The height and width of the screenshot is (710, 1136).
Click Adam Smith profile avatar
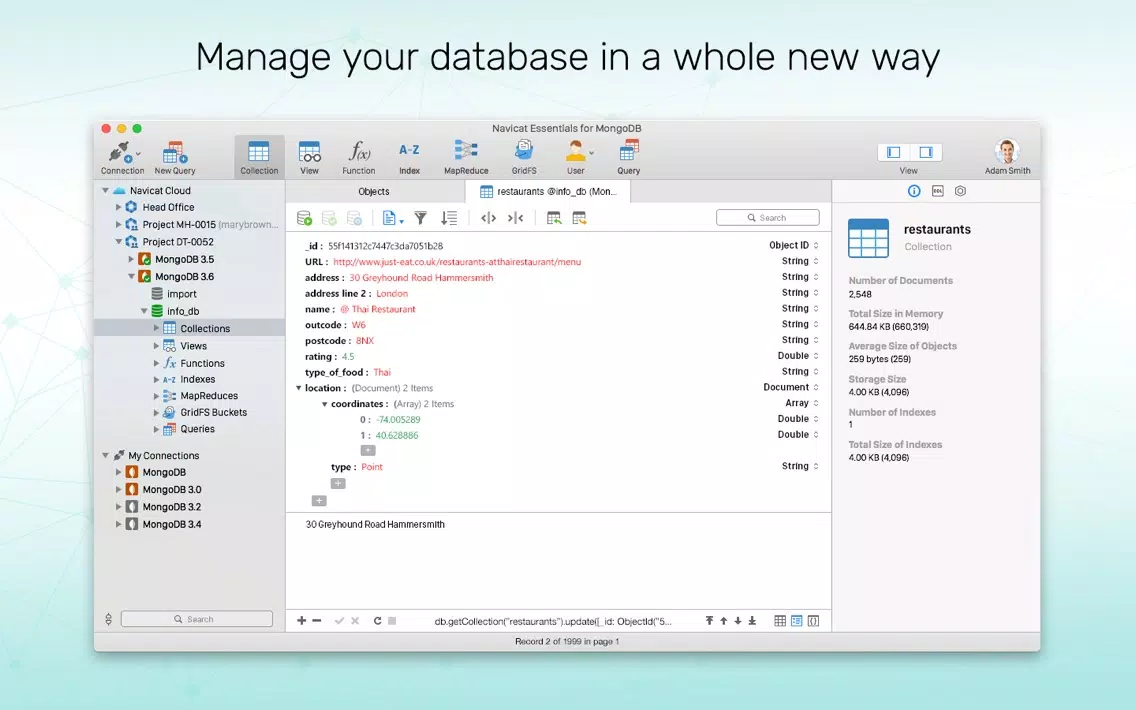pos(1007,152)
